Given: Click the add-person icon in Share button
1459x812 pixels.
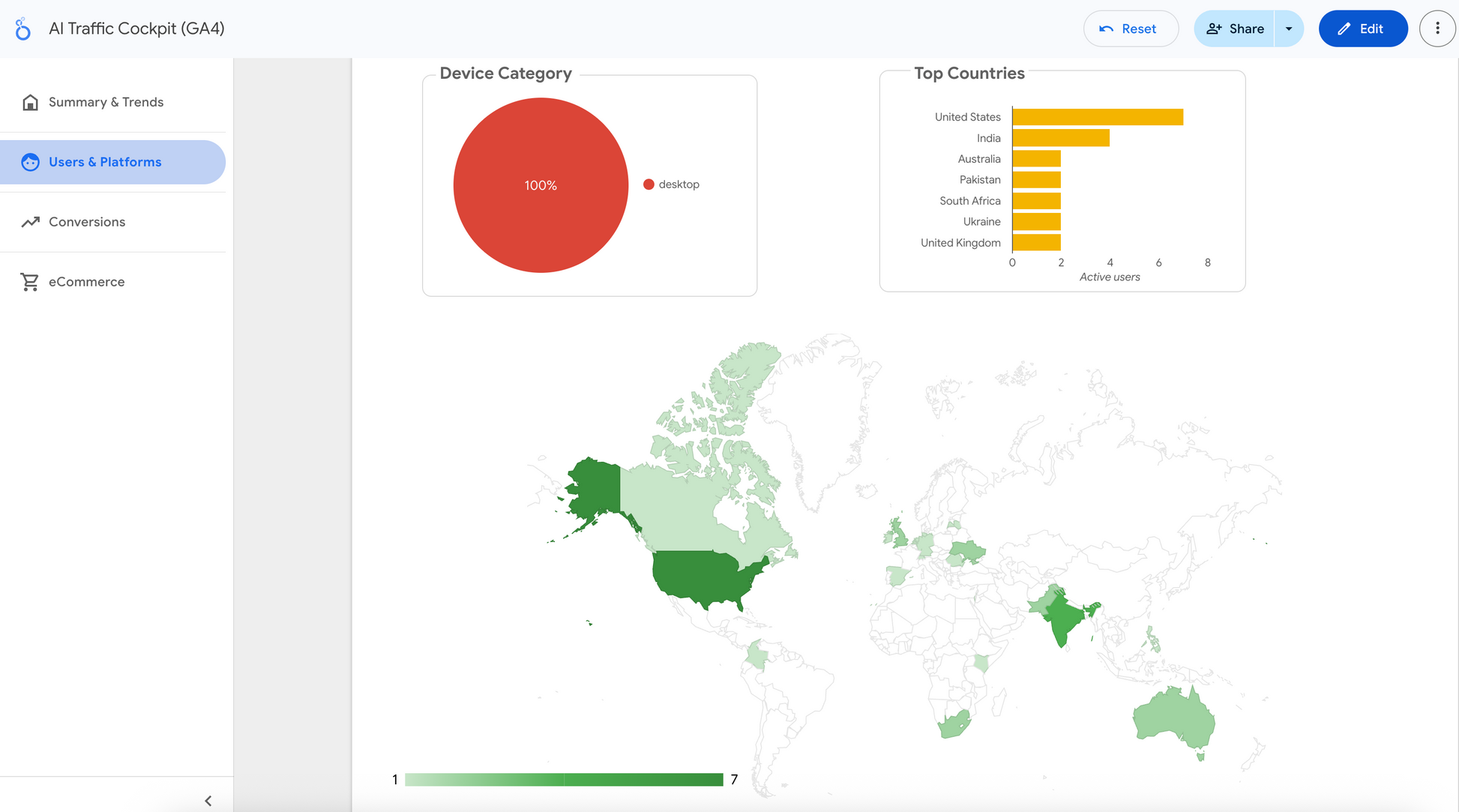Looking at the screenshot, I should 1215,28.
